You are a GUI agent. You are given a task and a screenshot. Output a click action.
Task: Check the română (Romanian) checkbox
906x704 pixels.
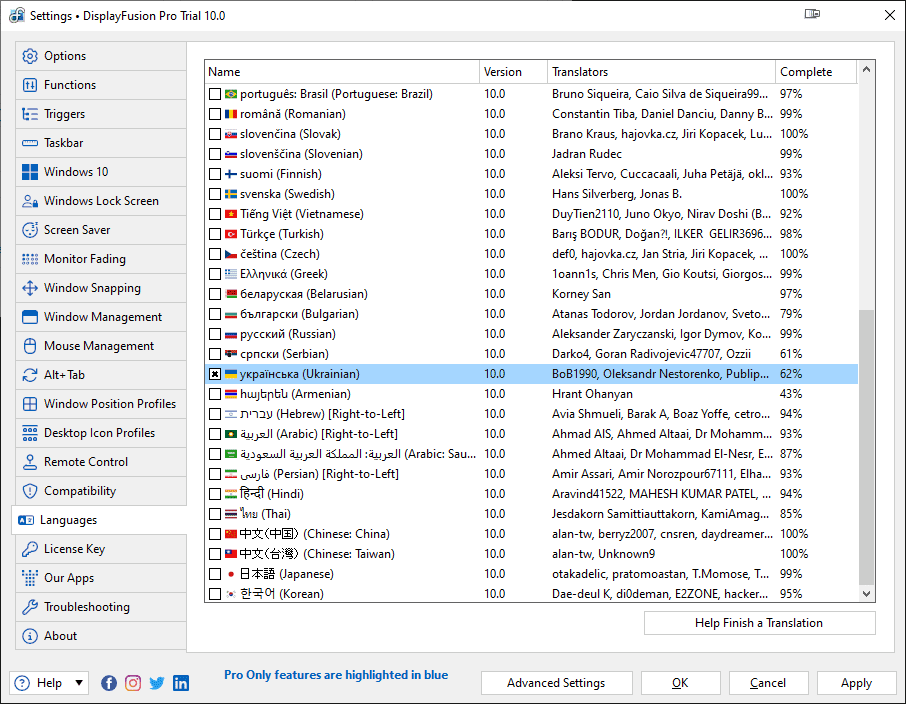coord(215,114)
